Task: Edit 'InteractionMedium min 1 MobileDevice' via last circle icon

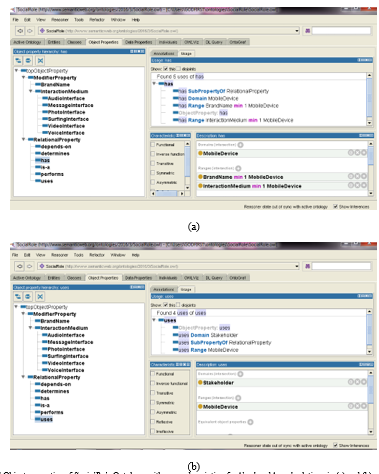Action: tap(363, 185)
